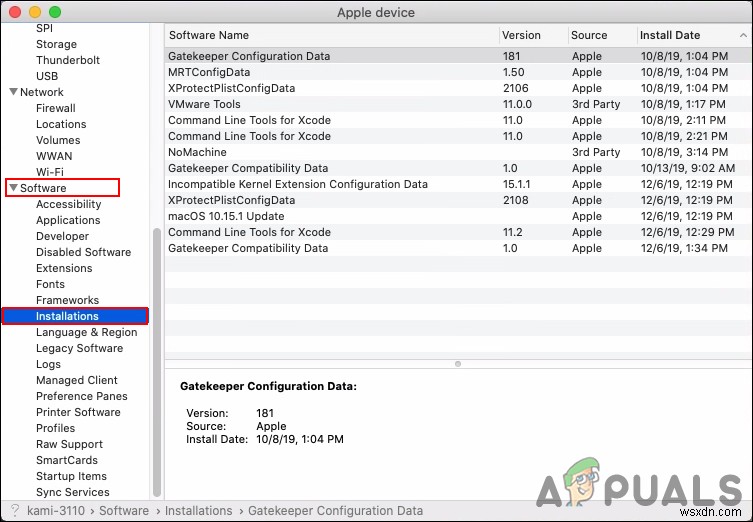The height and width of the screenshot is (522, 753).
Task: Select Firewall under Network
Action: tap(56, 108)
